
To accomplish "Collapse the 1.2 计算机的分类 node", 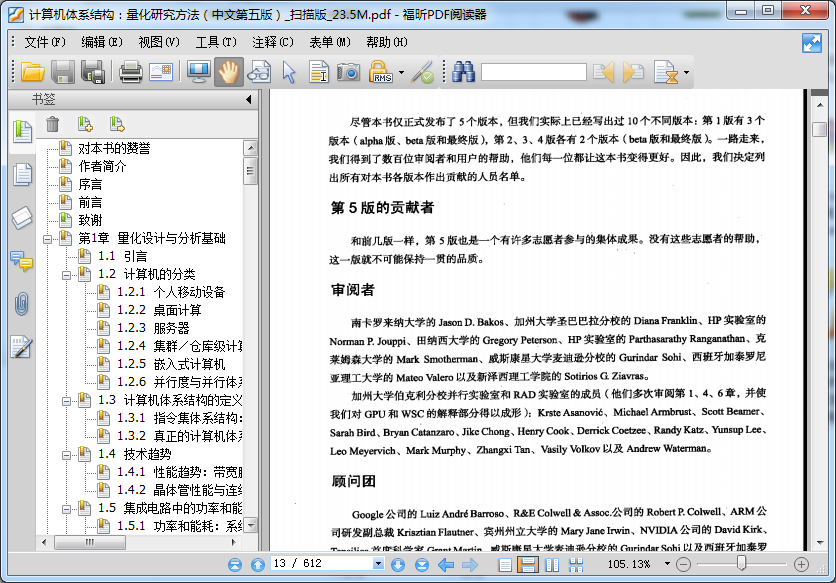I will pos(67,275).
